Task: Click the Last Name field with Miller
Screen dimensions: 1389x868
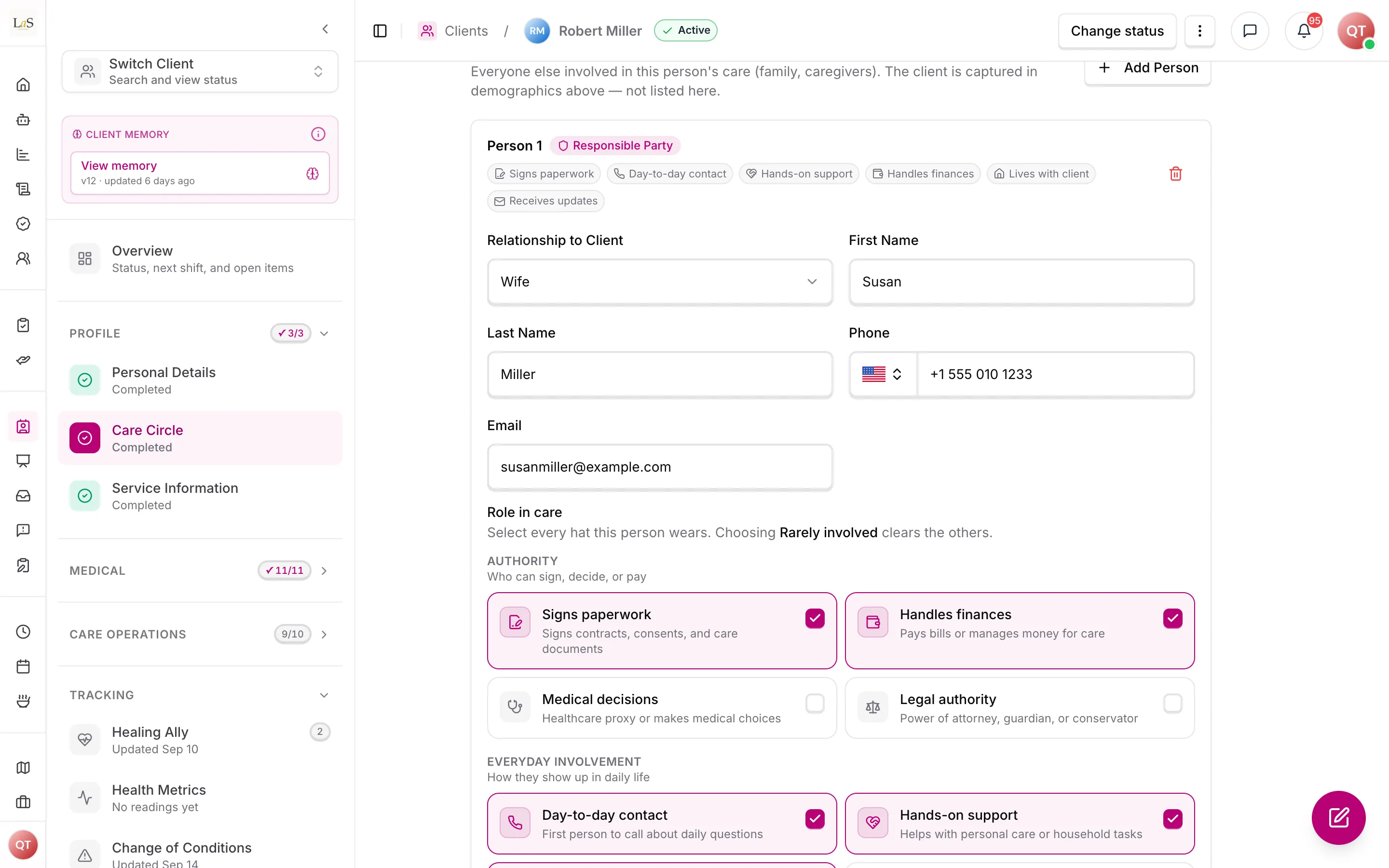Action: pyautogui.click(x=659, y=374)
